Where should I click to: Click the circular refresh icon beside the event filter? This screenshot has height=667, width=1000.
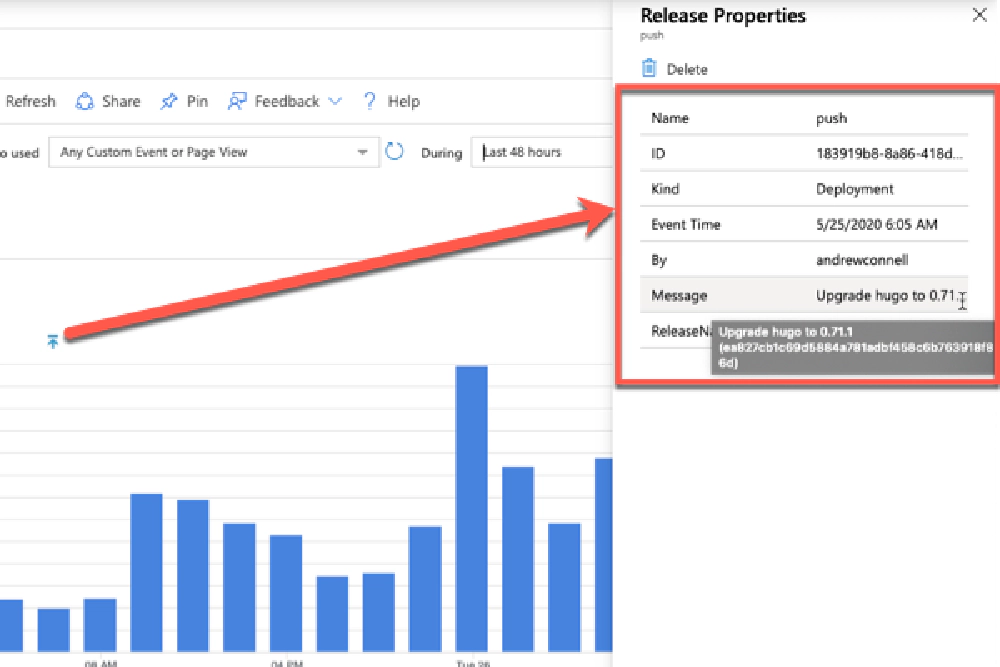pos(394,152)
